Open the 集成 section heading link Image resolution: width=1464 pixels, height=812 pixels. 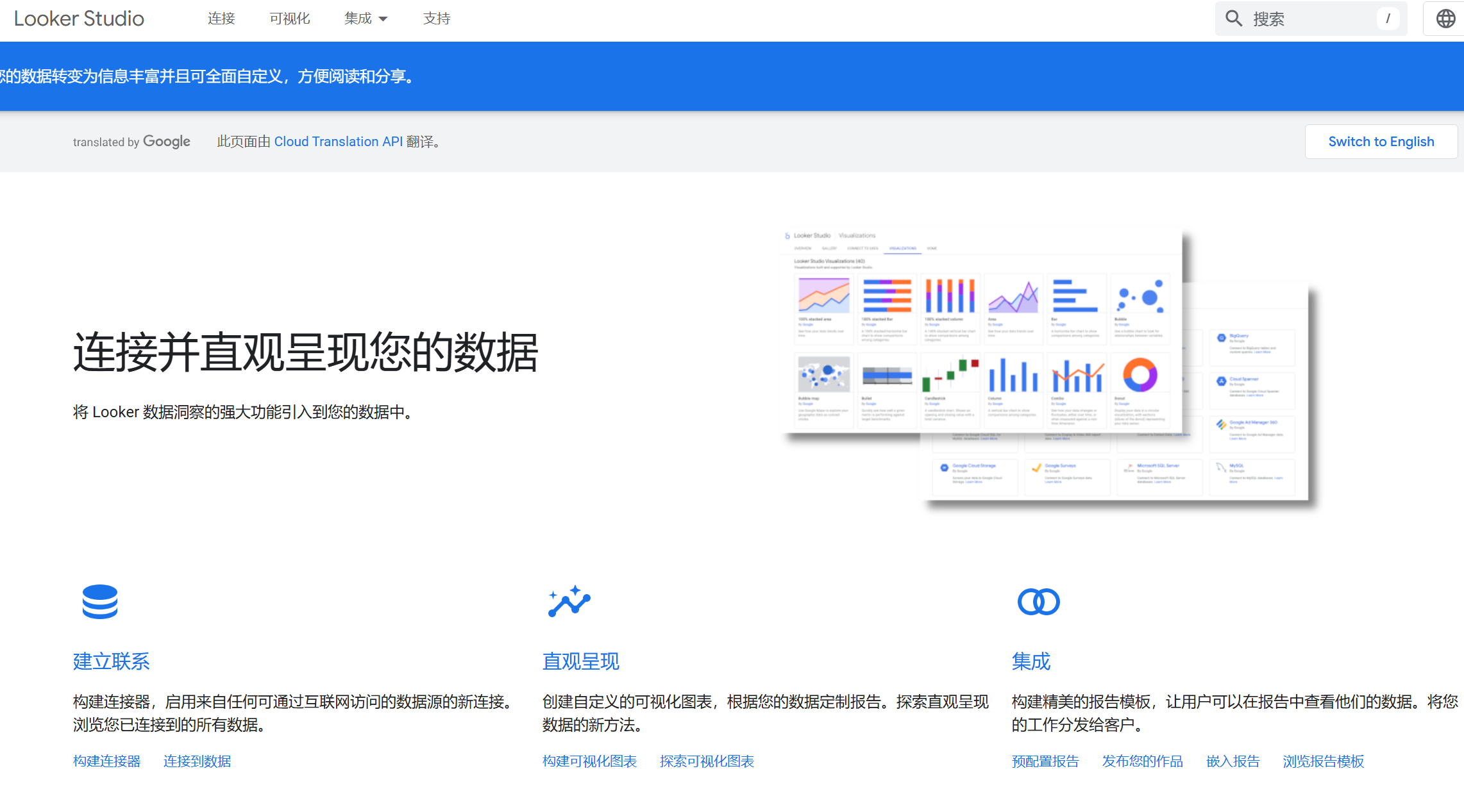pos(1031,661)
